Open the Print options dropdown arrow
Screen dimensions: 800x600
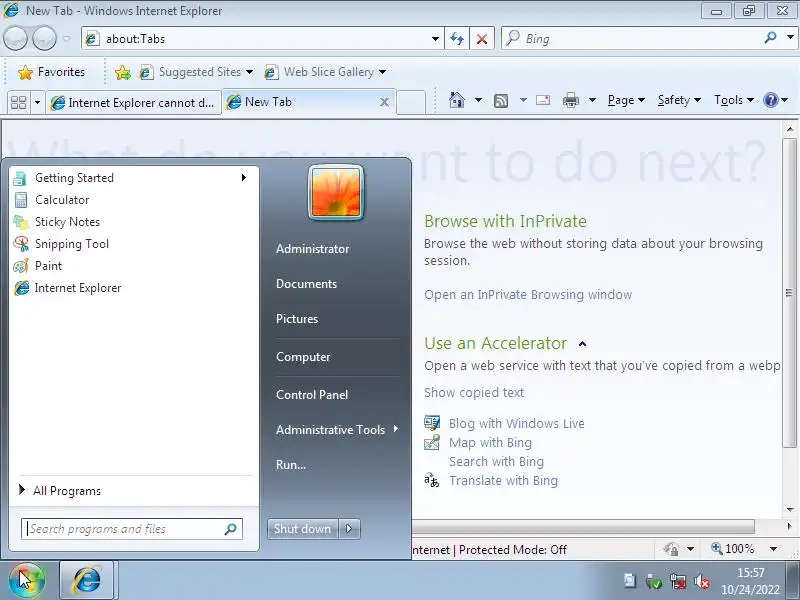click(592, 100)
